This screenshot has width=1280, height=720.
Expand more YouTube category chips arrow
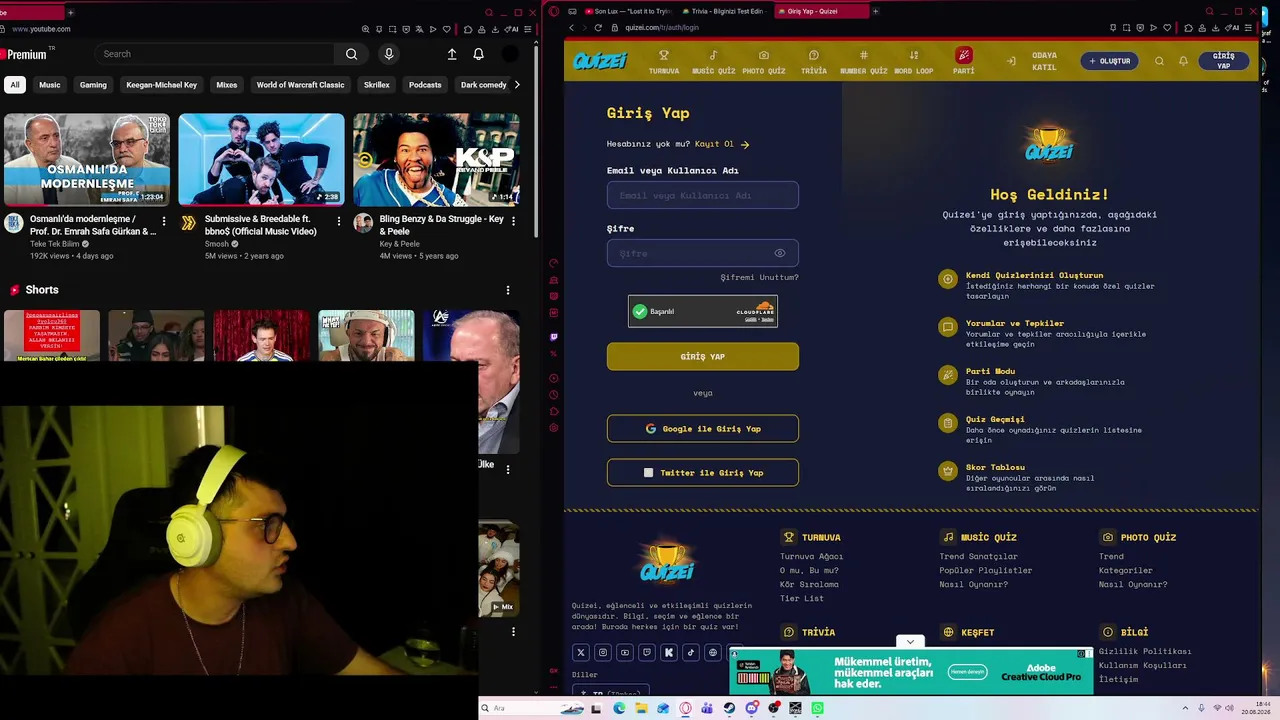coord(516,85)
